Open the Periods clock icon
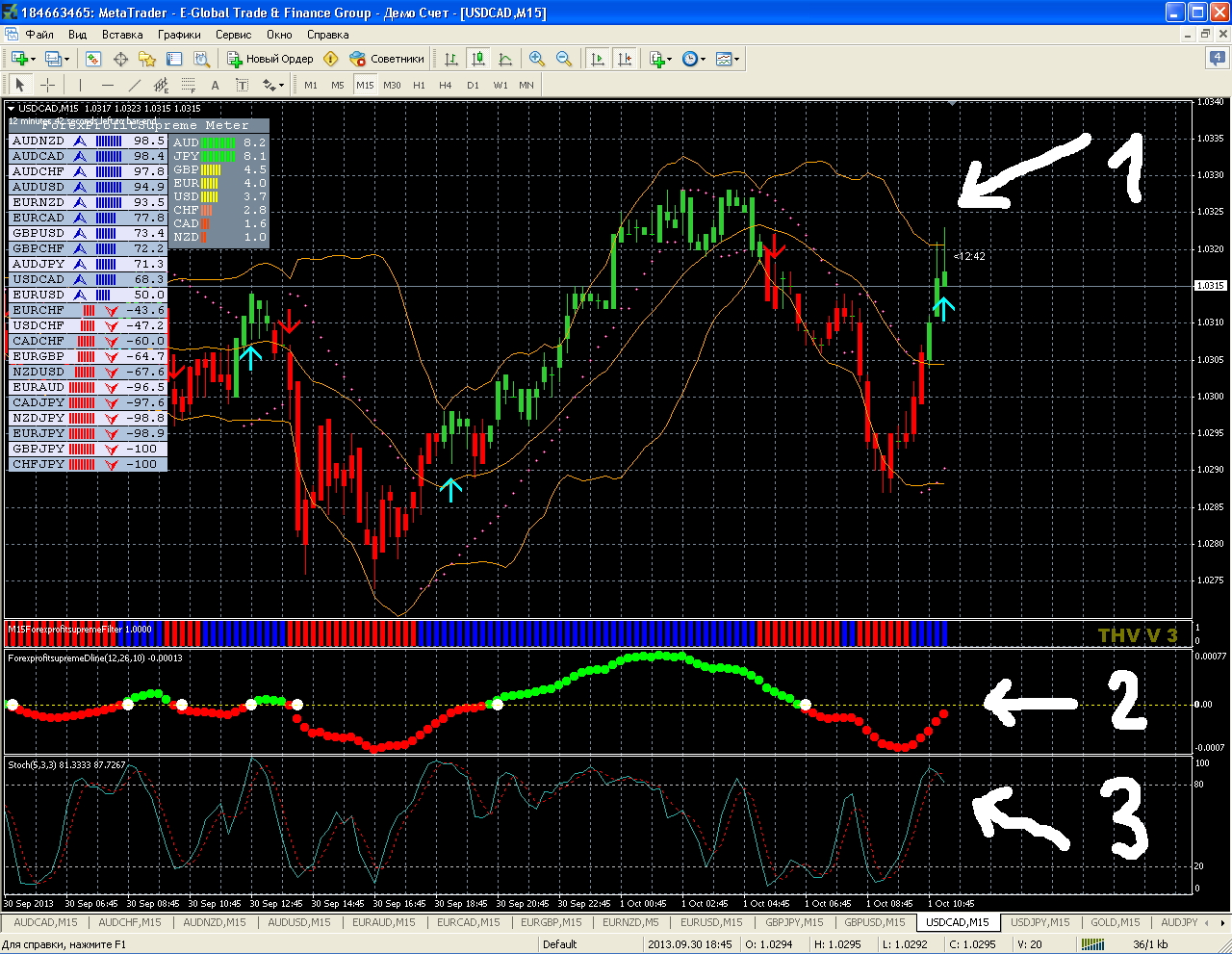Image resolution: width=1232 pixels, height=954 pixels. [x=689, y=59]
